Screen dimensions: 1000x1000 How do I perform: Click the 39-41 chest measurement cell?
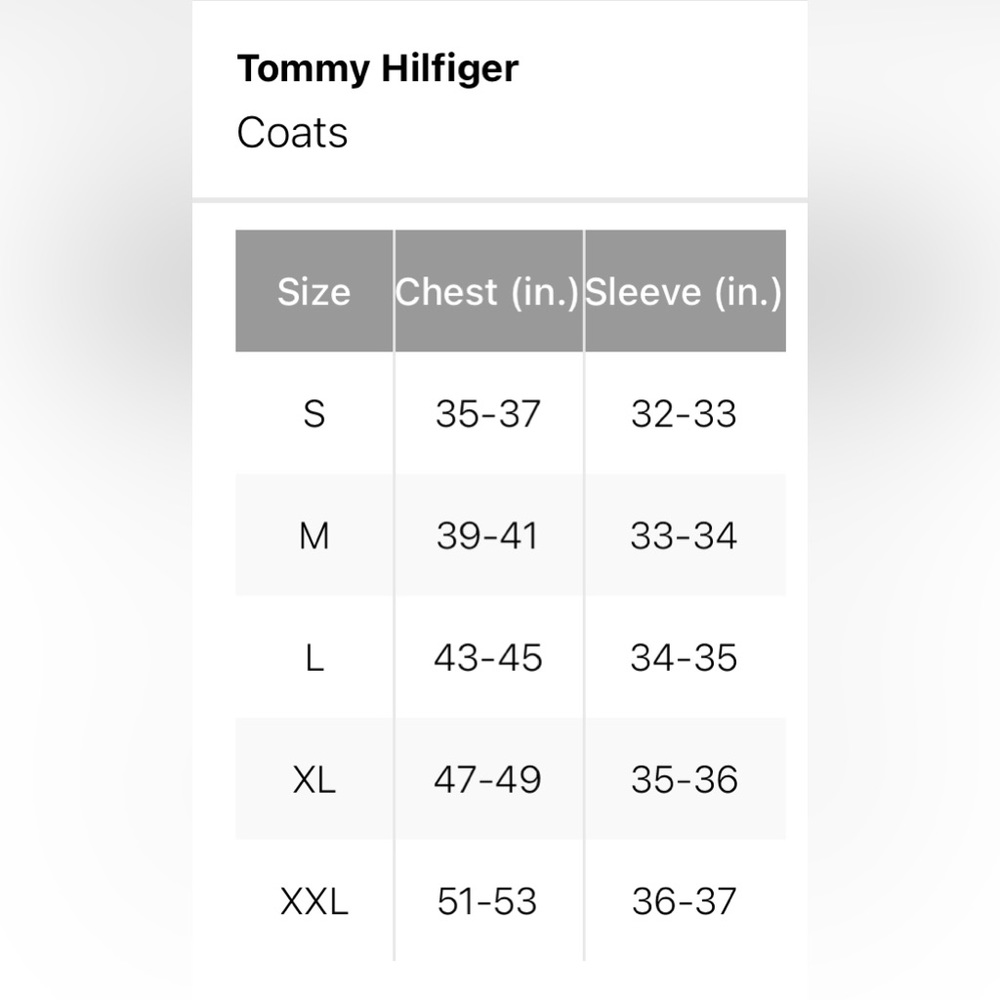coord(489,535)
